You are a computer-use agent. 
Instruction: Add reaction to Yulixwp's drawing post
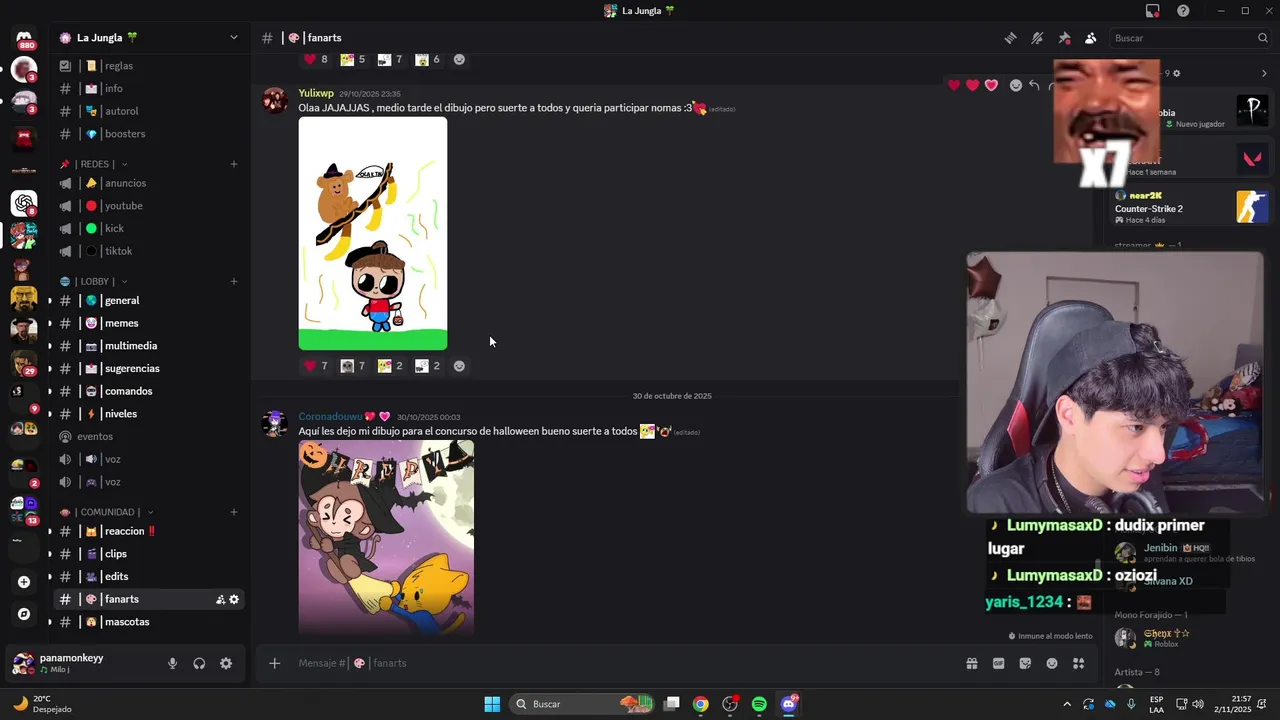click(459, 366)
